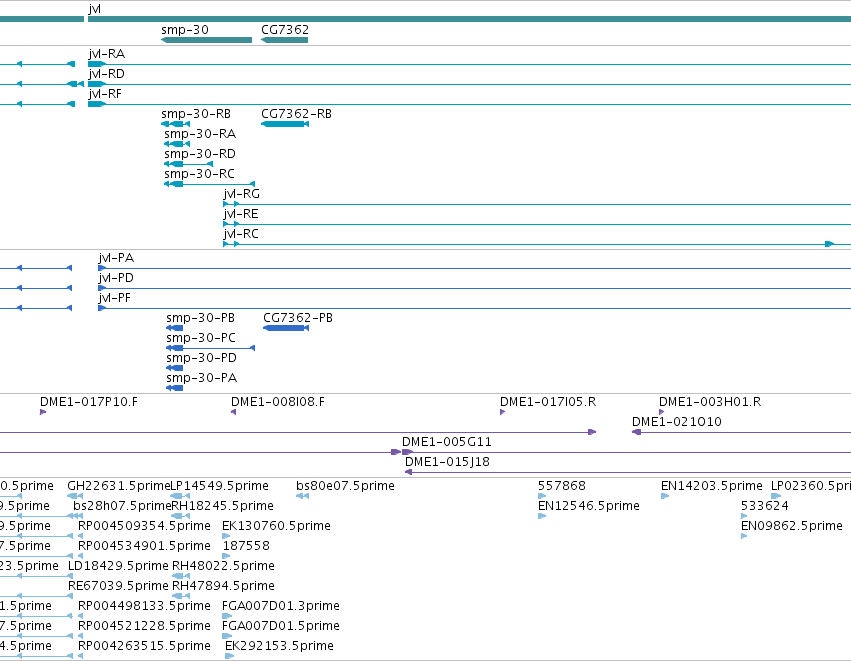Open EST RH18245.5prime
Viewport: 851px width, 661px height.
[x=223, y=506]
